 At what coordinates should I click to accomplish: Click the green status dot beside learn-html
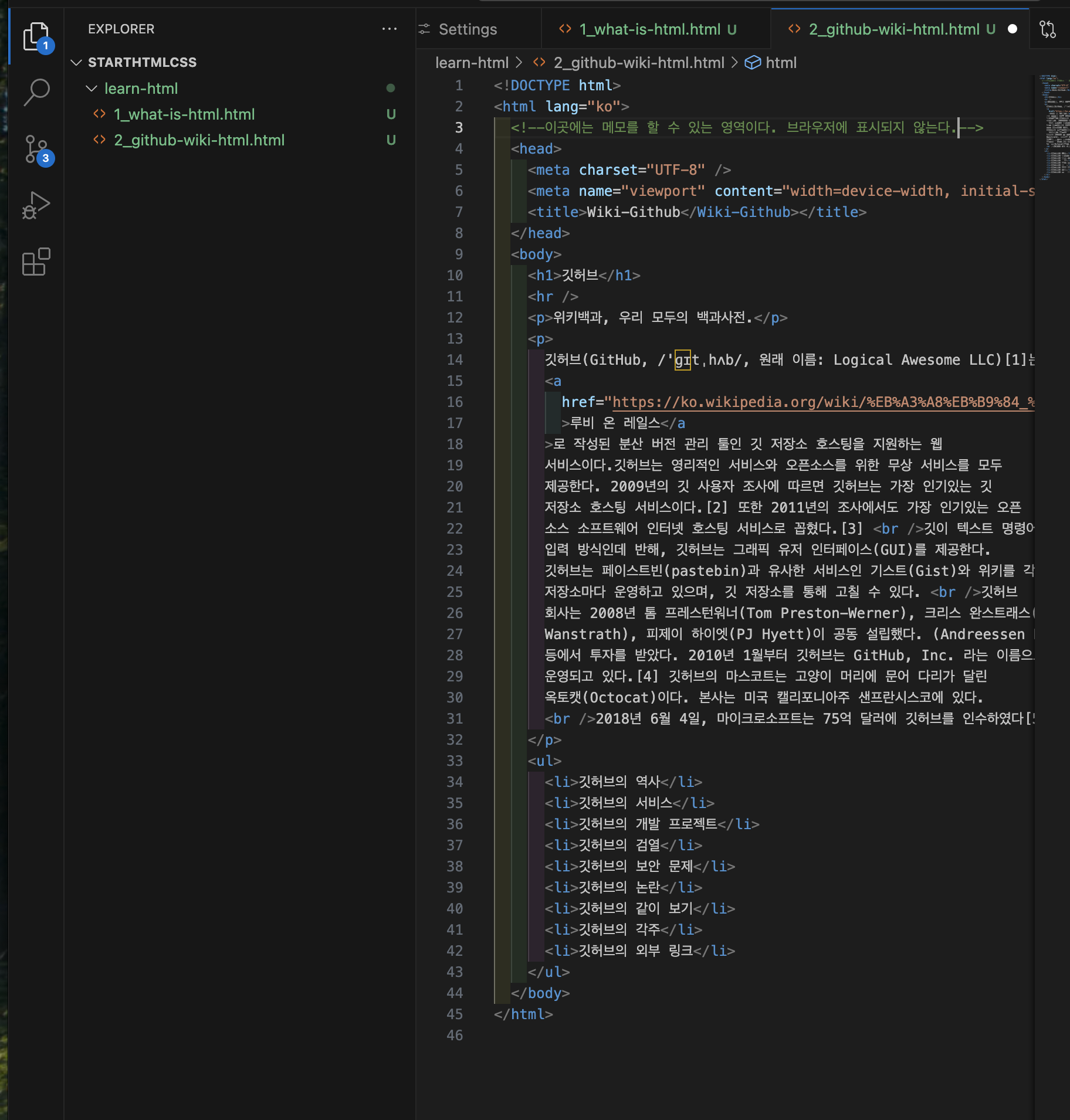tap(391, 88)
